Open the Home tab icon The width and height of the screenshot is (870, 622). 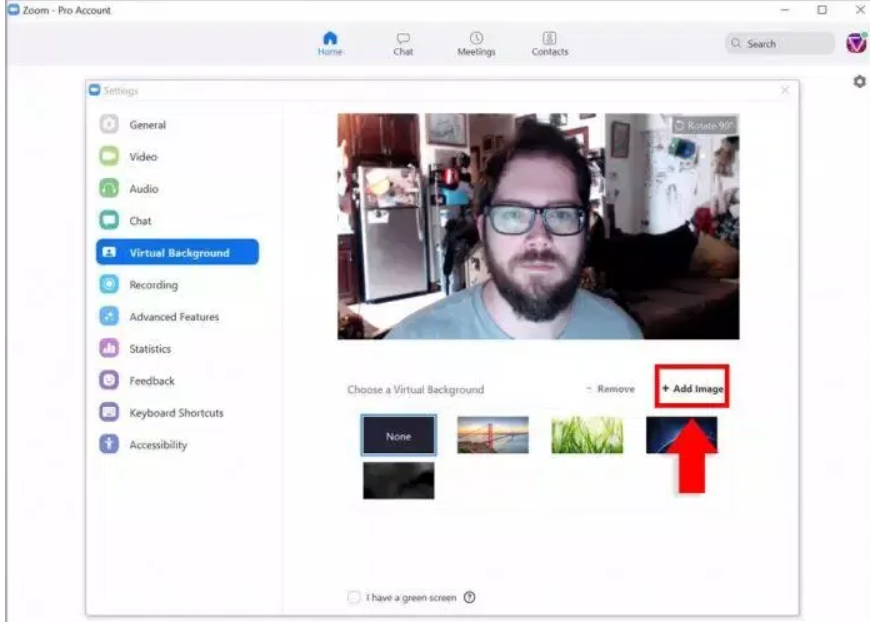click(330, 38)
